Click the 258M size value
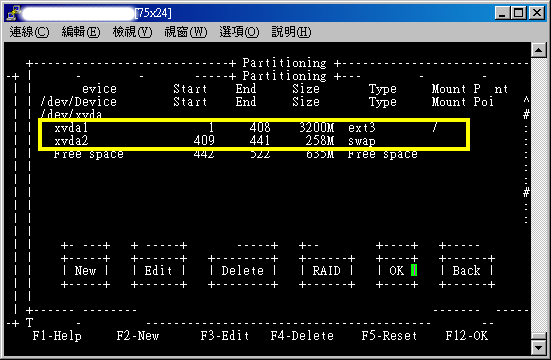Viewport: 551px width, 360px height. (x=320, y=141)
